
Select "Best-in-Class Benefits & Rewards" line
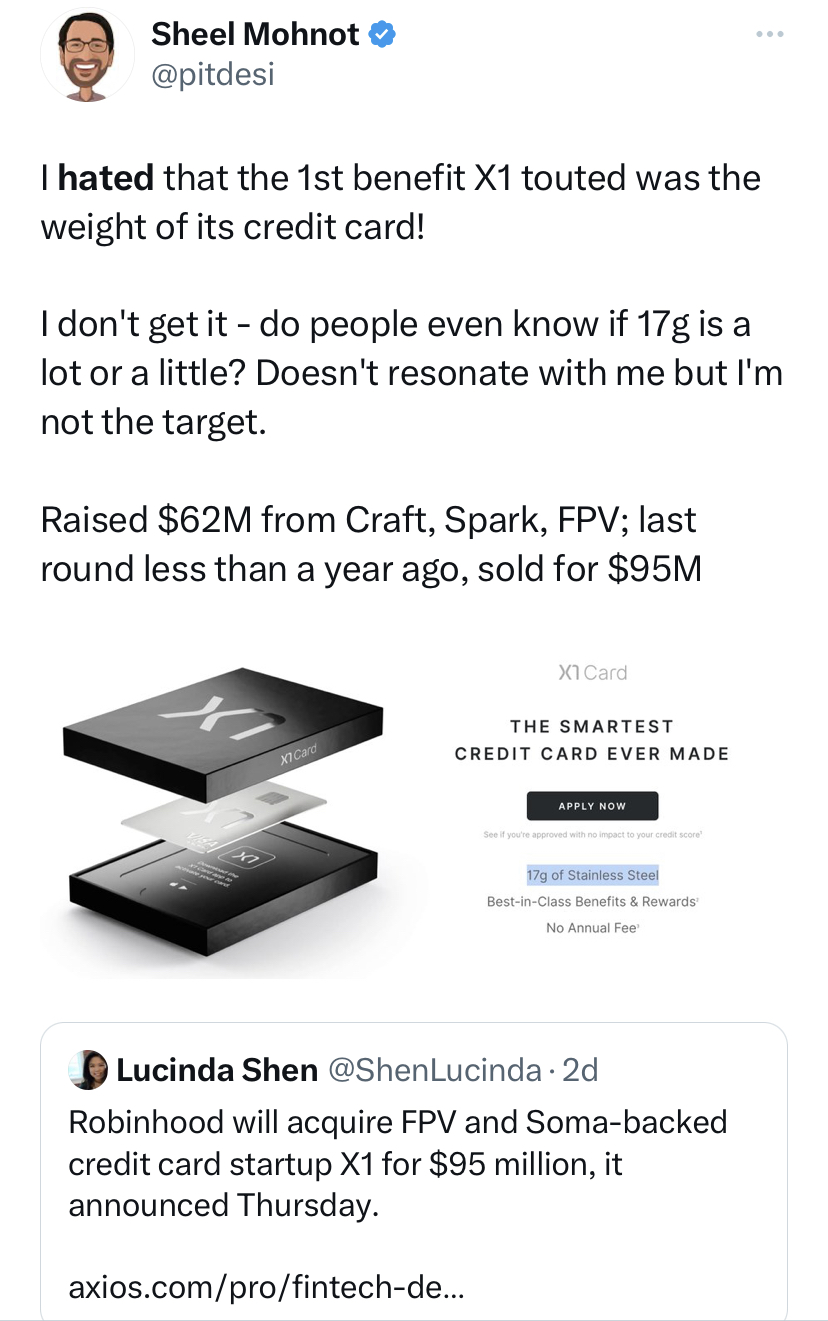point(592,901)
